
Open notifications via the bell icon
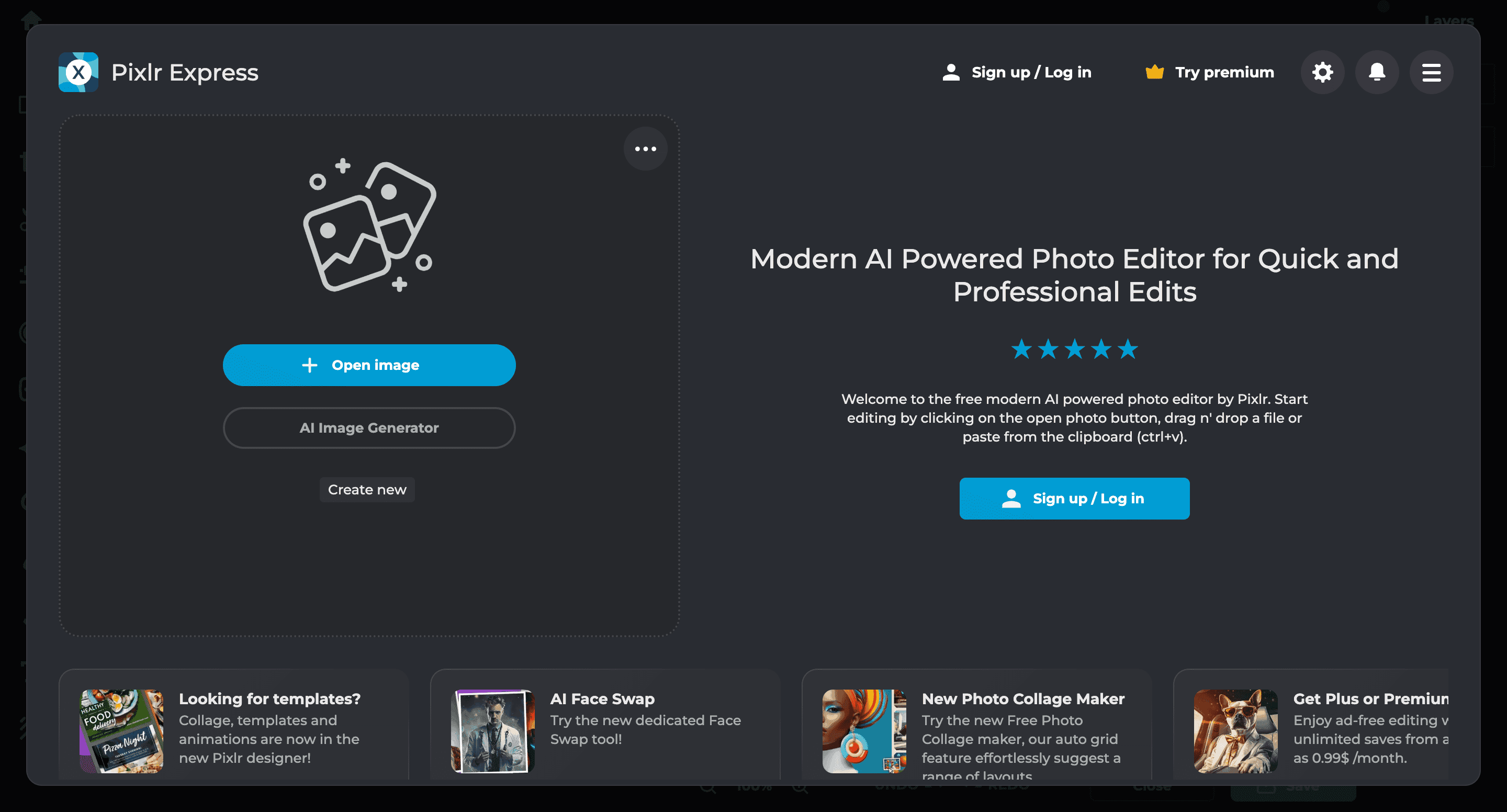[x=1377, y=72]
